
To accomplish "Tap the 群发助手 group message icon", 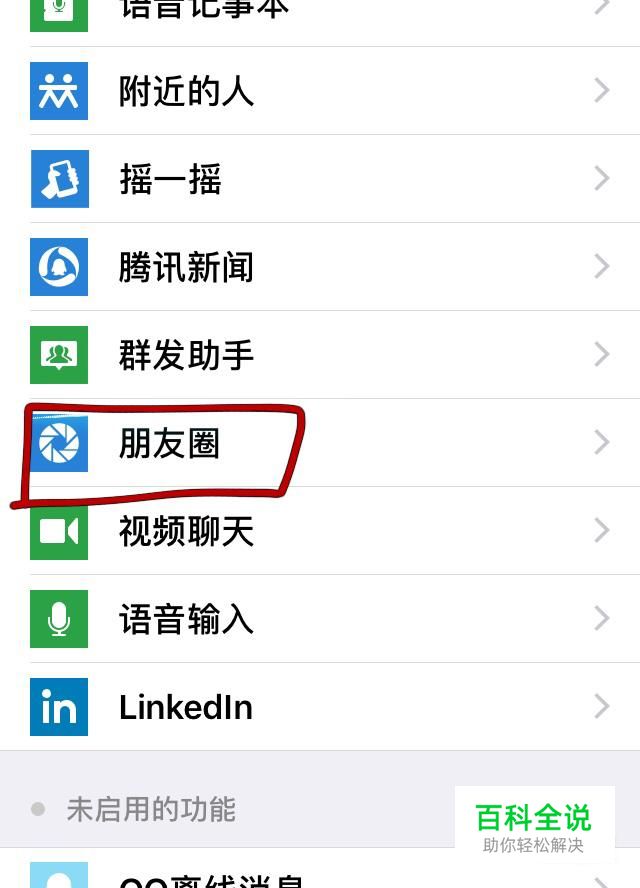I will point(59,355).
